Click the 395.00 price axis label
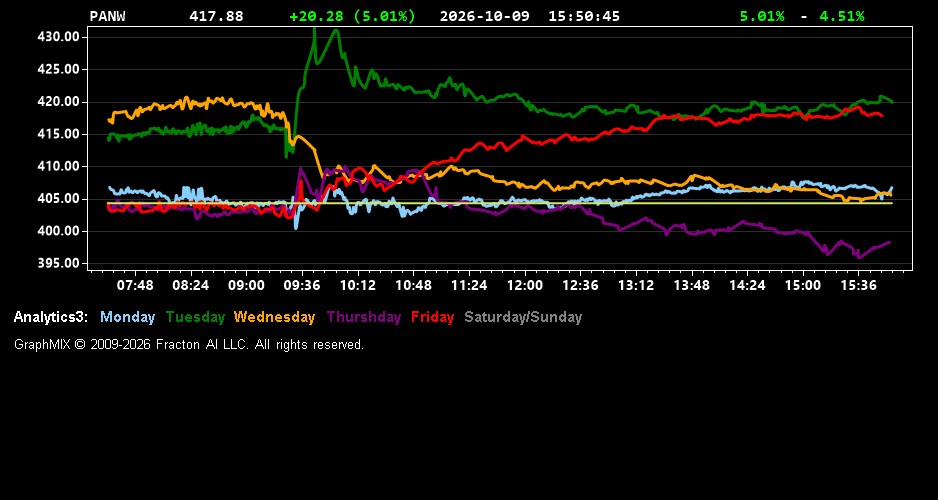938x500 pixels. point(58,264)
